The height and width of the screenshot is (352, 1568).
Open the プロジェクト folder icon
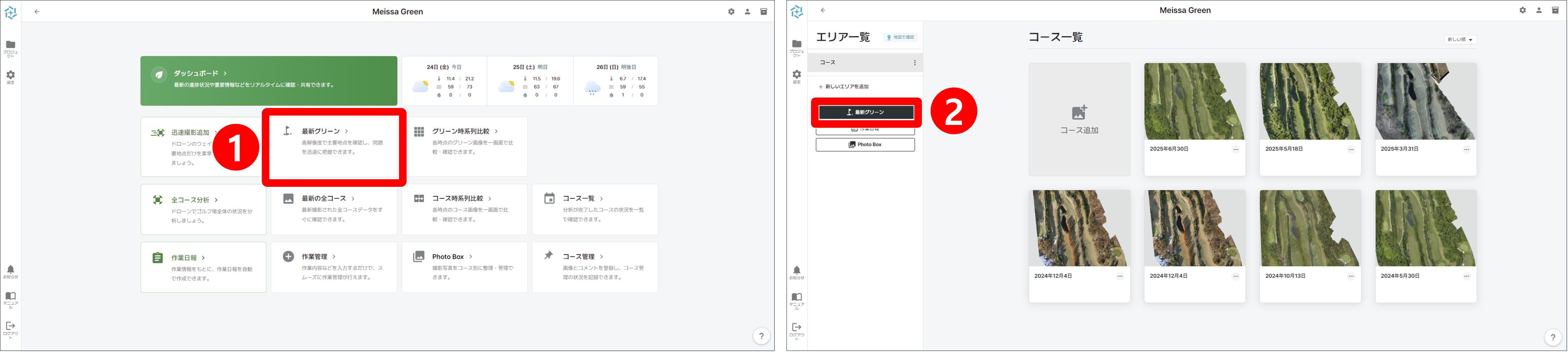tap(11, 44)
